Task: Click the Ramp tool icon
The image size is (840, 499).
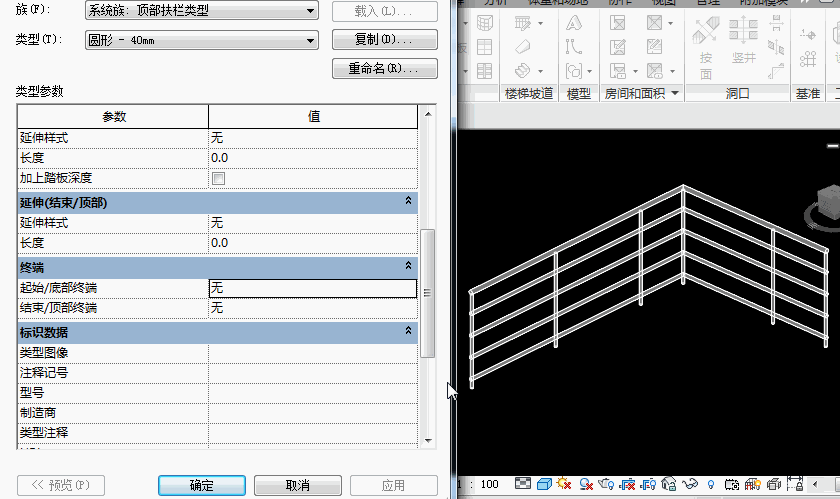Action: coord(522,47)
